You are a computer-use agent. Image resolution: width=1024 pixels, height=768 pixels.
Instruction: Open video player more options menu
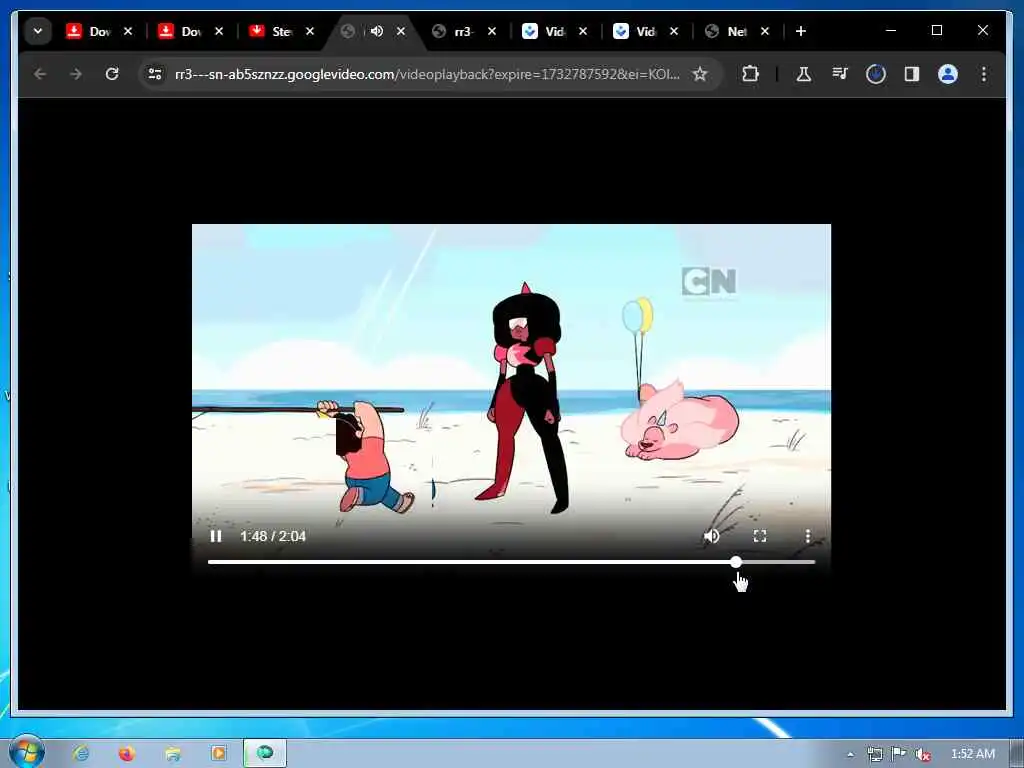808,536
